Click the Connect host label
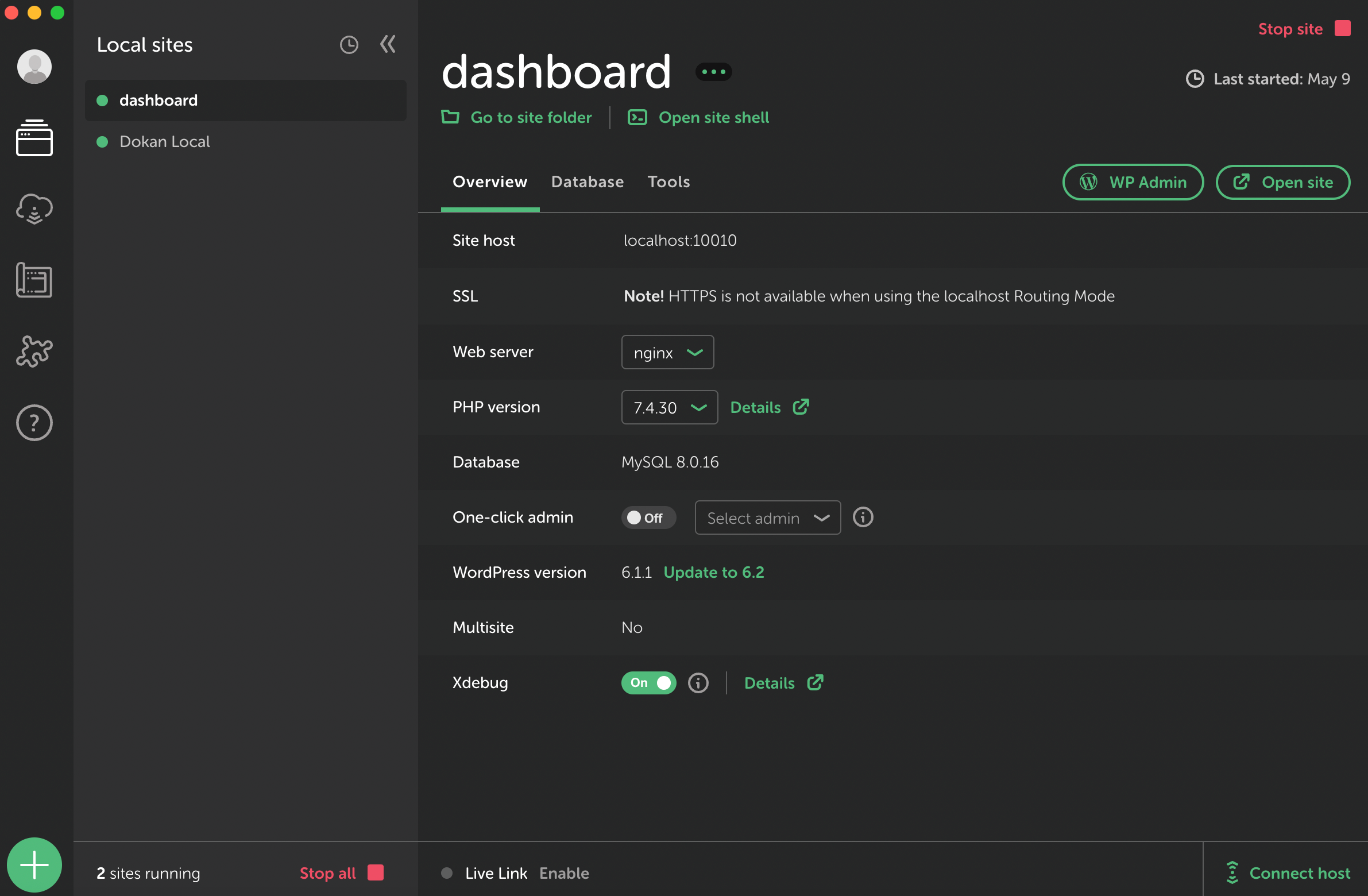Image resolution: width=1368 pixels, height=896 pixels. pyautogui.click(x=1300, y=873)
